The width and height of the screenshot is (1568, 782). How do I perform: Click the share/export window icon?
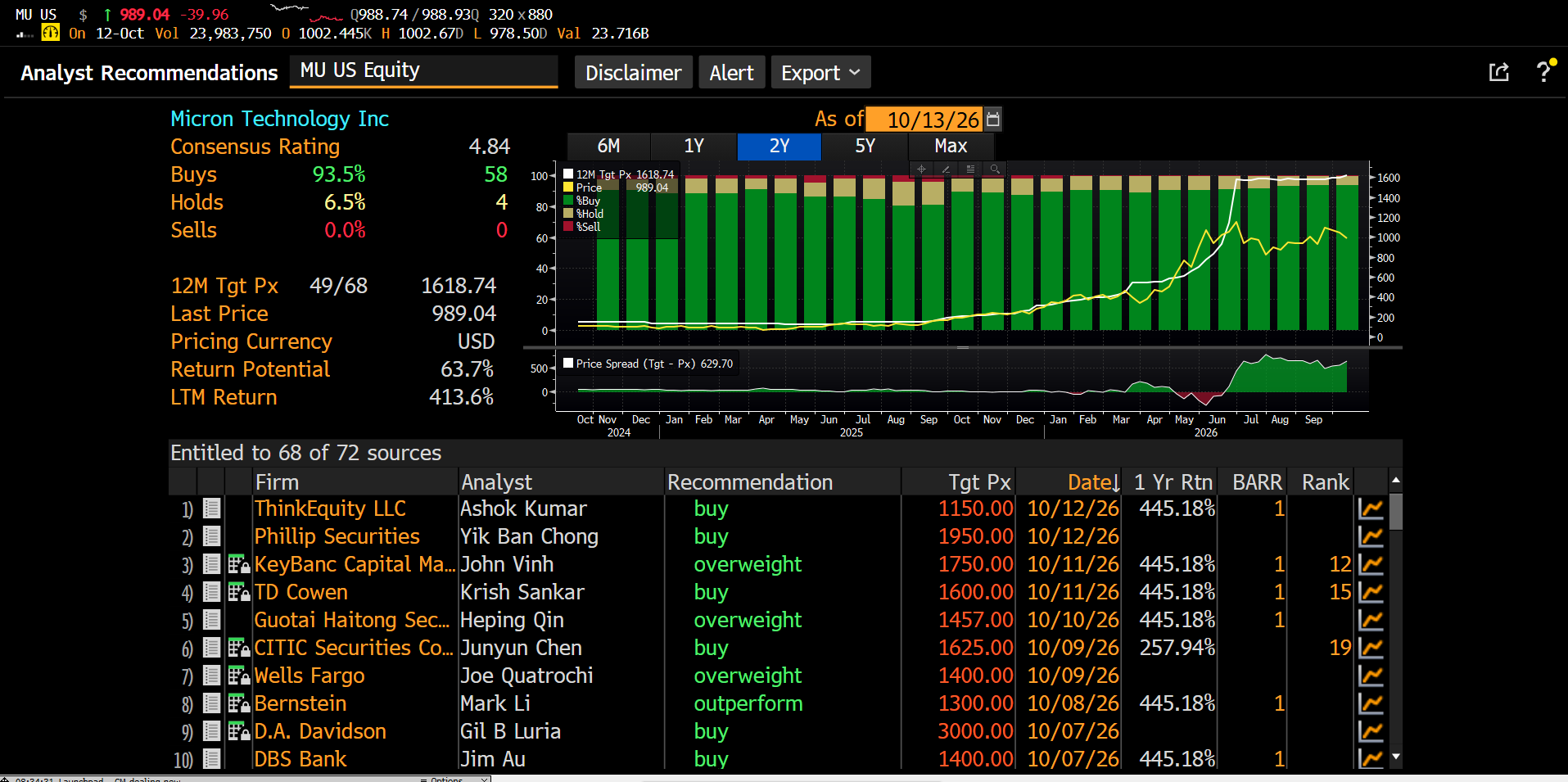[x=1498, y=72]
